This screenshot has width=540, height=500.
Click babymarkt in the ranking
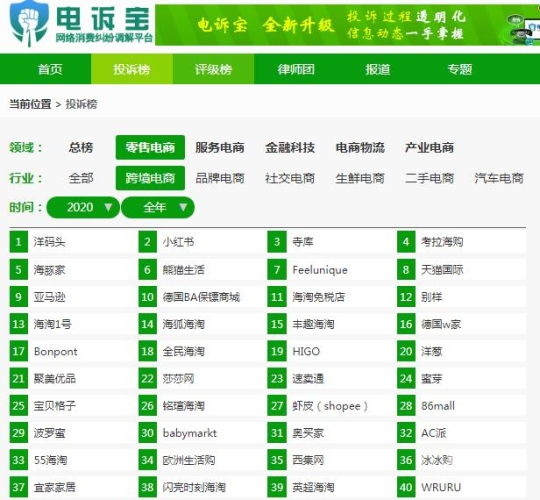[190, 433]
